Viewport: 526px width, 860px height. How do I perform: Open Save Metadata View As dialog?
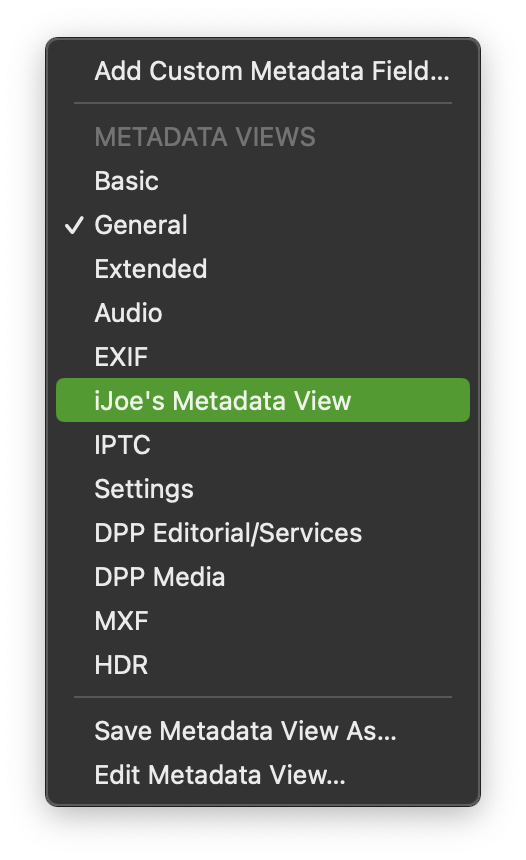click(263, 731)
